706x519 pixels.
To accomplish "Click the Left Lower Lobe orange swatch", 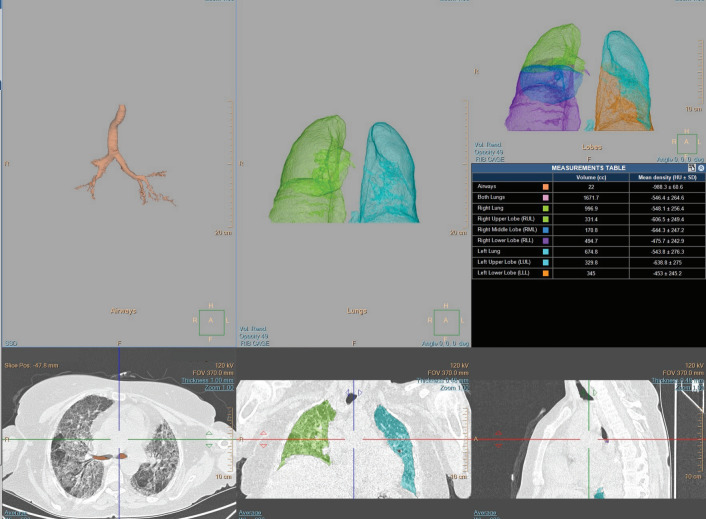I will (545, 272).
